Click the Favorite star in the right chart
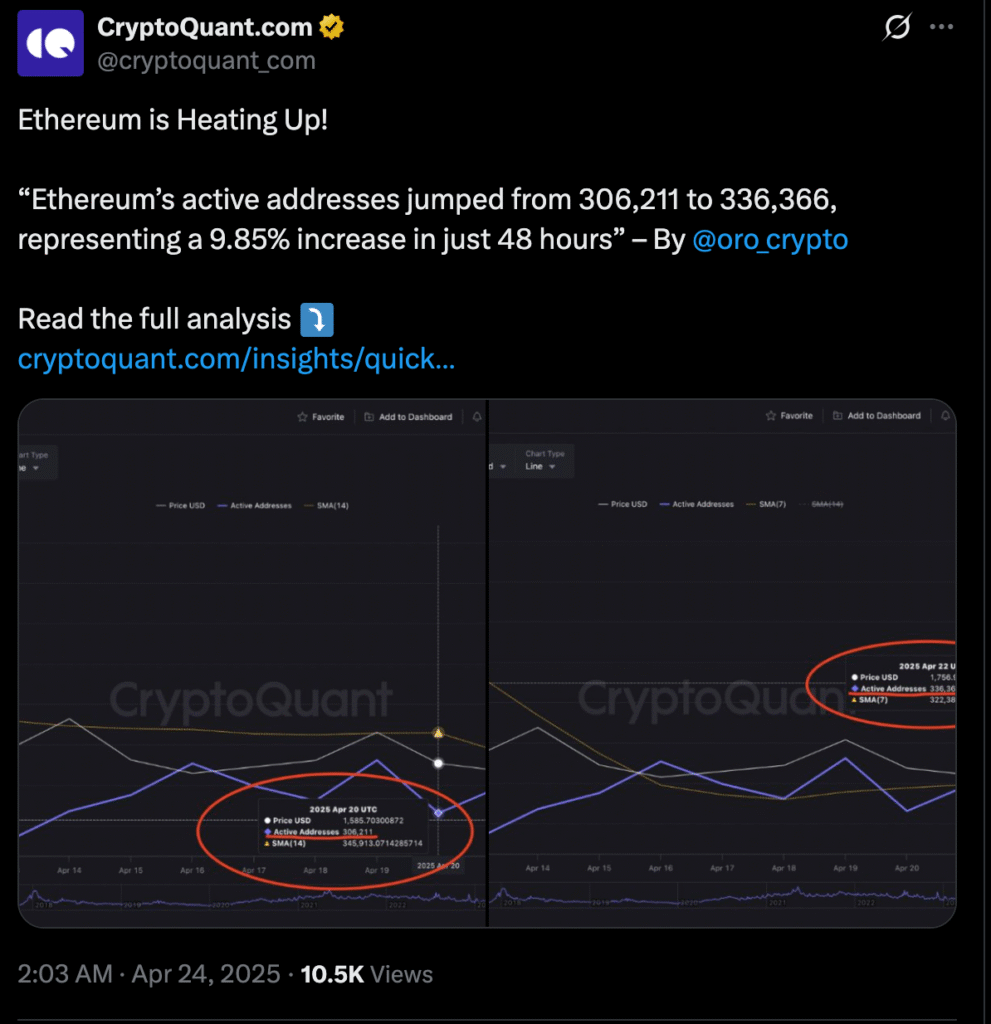The image size is (991, 1024). [x=771, y=416]
